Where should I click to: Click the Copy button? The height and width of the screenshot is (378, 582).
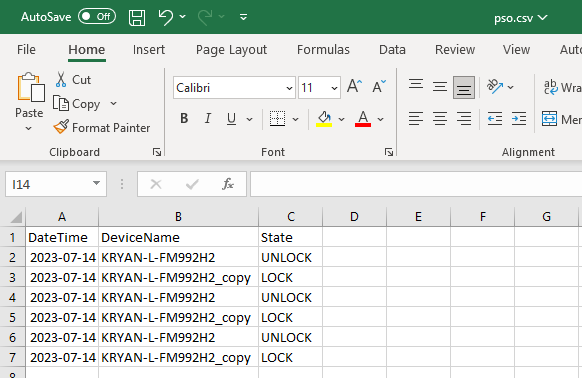(x=77, y=104)
